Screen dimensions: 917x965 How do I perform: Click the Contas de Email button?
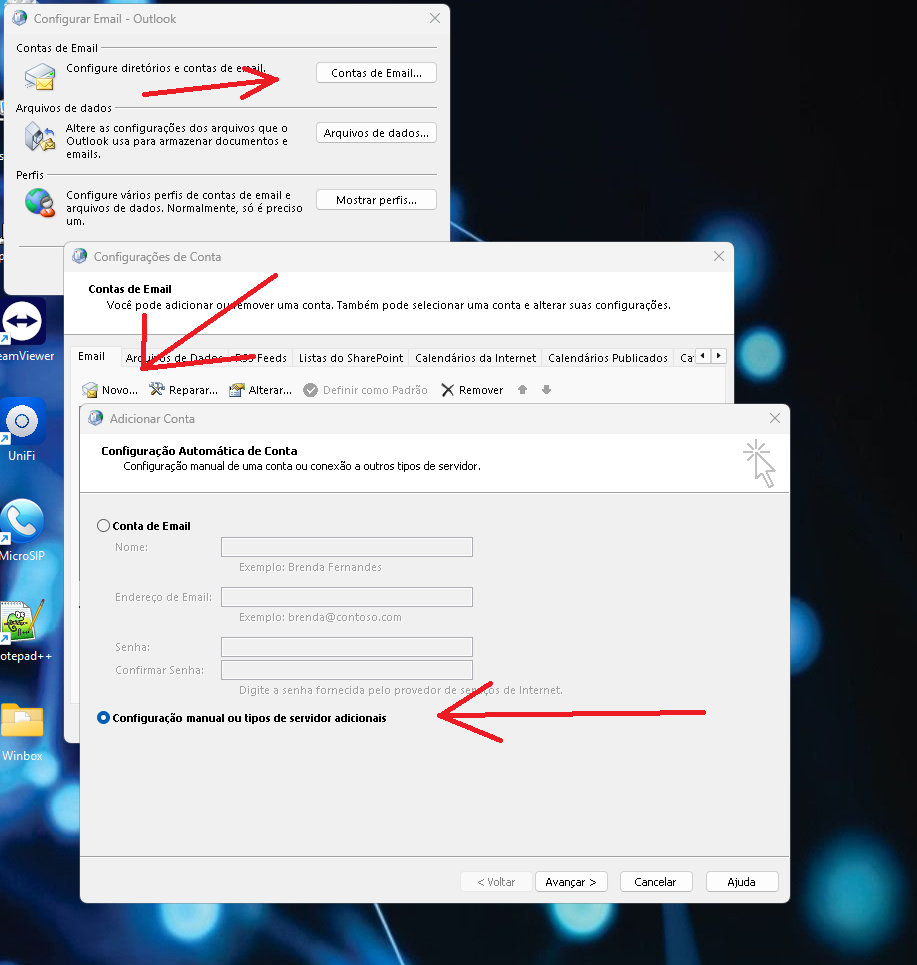[x=376, y=73]
